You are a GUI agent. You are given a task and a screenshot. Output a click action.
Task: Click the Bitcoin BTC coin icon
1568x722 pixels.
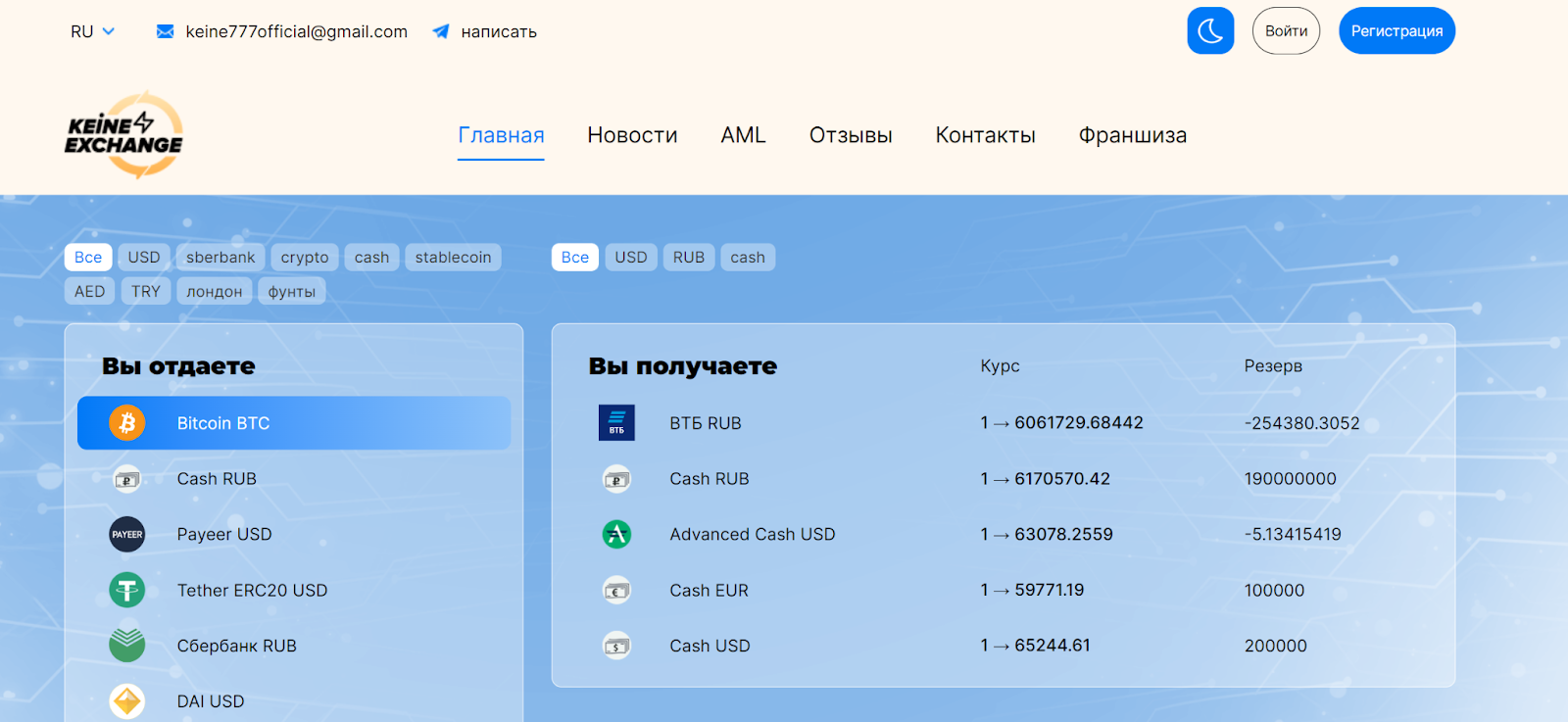coord(127,423)
